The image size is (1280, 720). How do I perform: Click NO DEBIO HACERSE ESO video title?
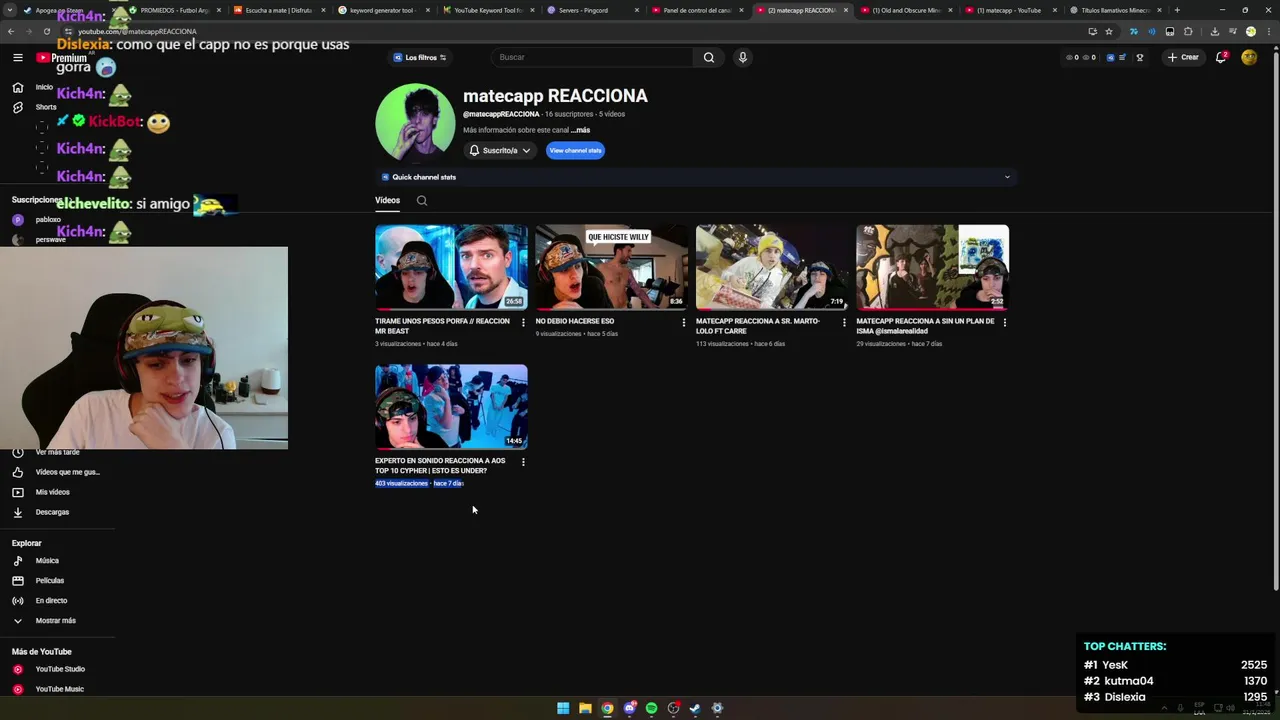[575, 321]
